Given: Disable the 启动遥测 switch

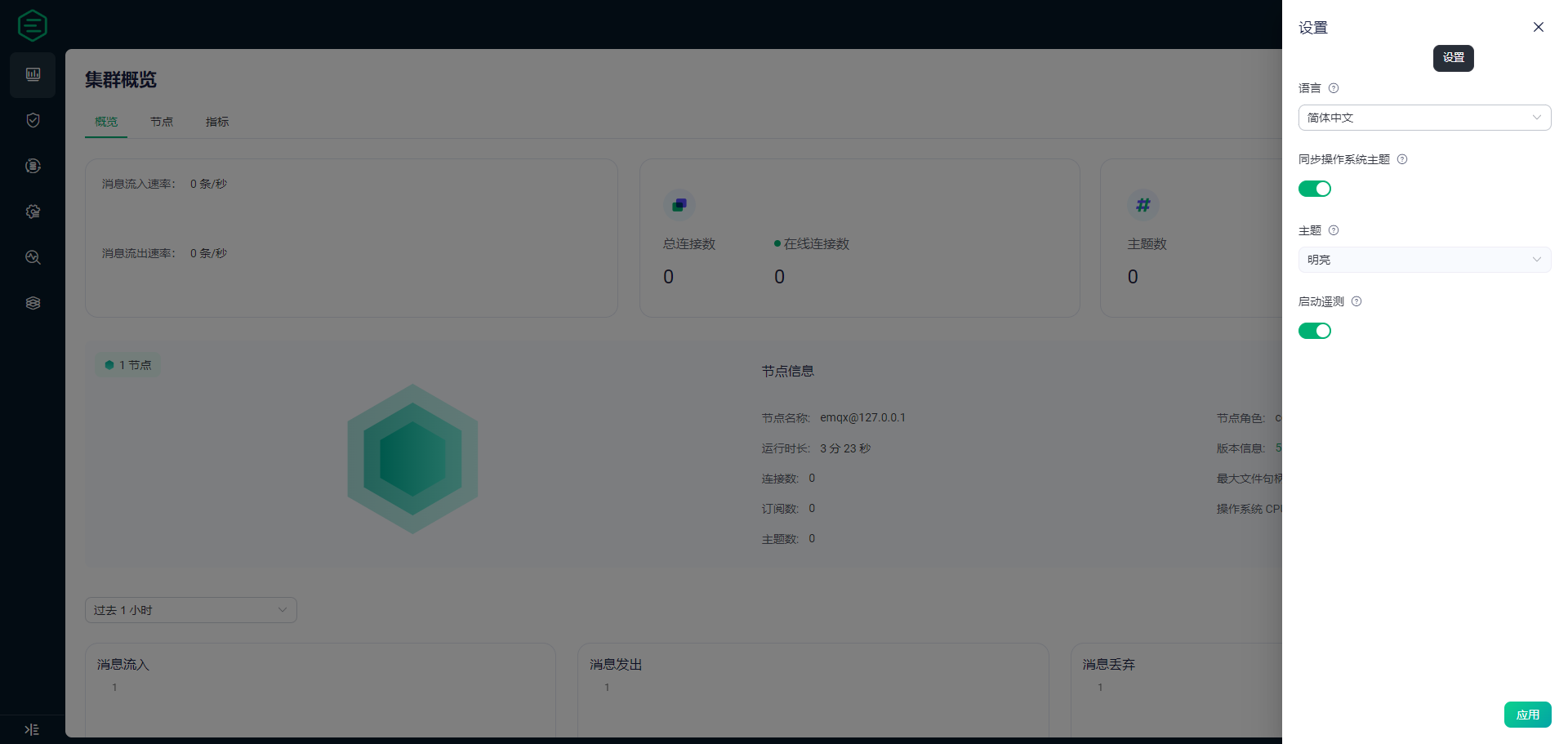Looking at the screenshot, I should [1315, 331].
